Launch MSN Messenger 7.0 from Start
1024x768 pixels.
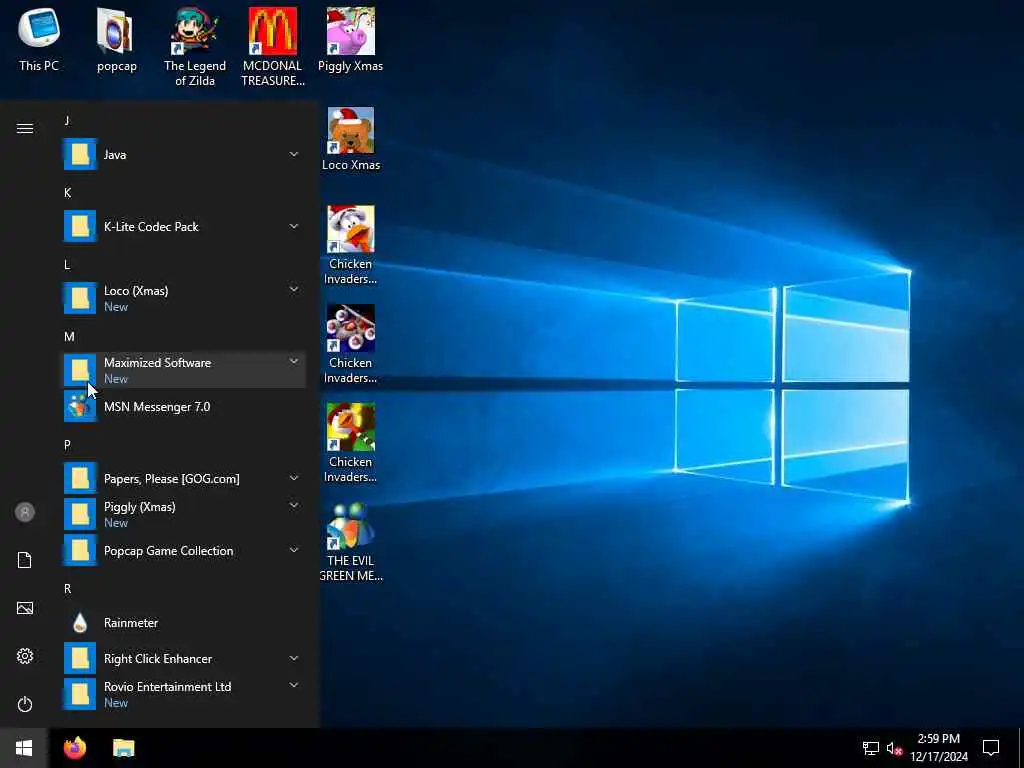pyautogui.click(x=184, y=407)
